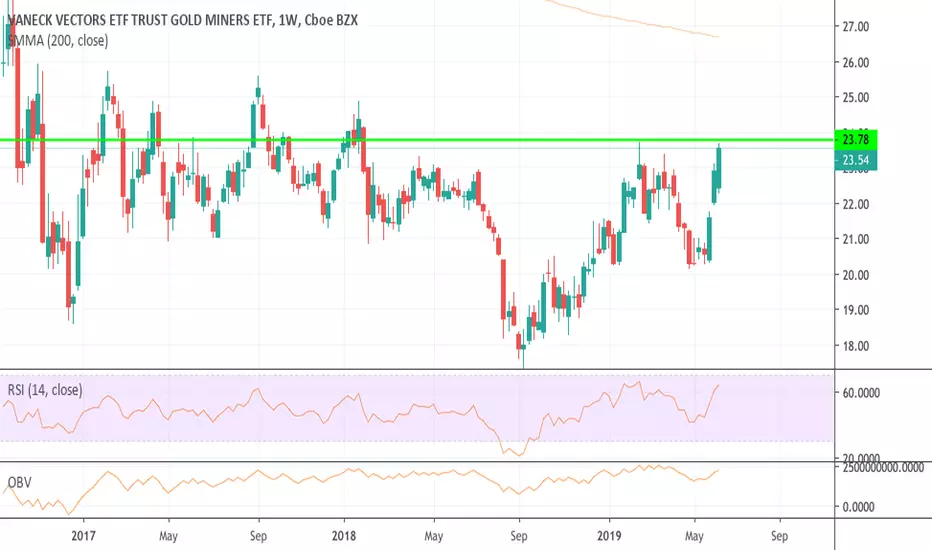
Task: Select the green horizontal resistance line
Action: 417,140
